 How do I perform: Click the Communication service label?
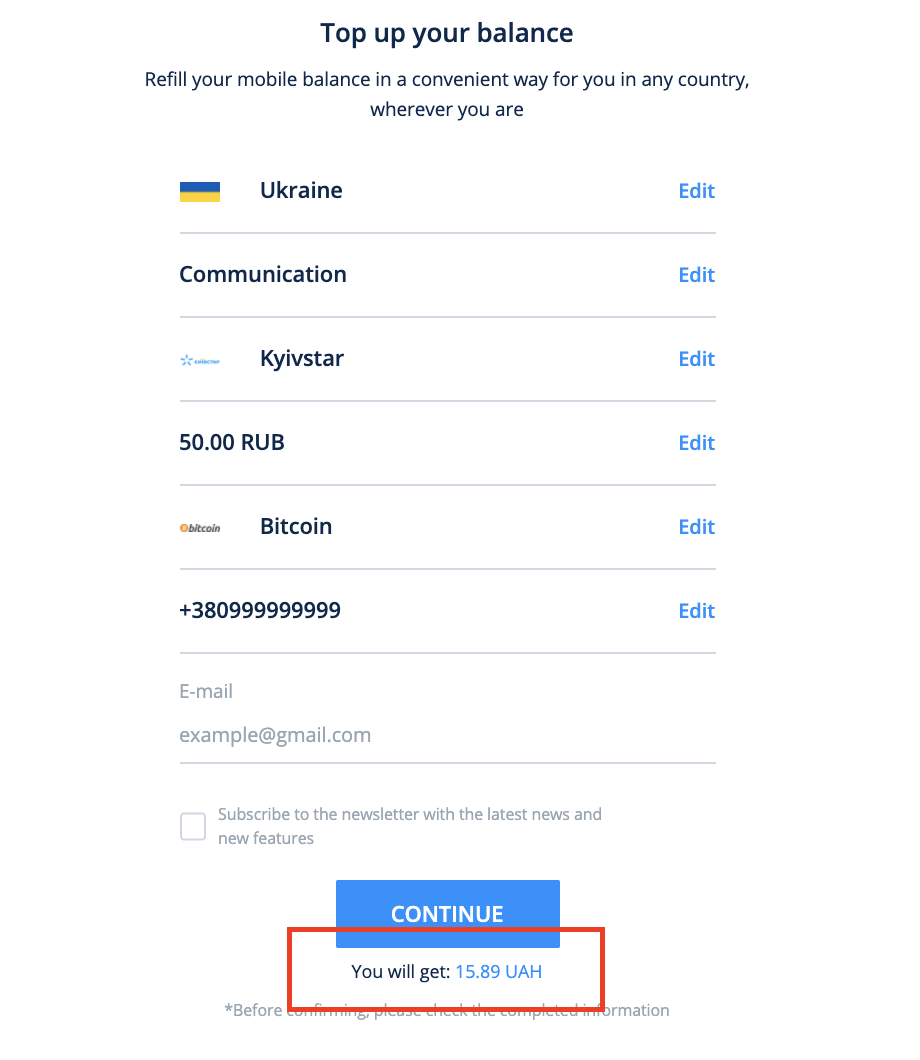pyautogui.click(x=263, y=275)
